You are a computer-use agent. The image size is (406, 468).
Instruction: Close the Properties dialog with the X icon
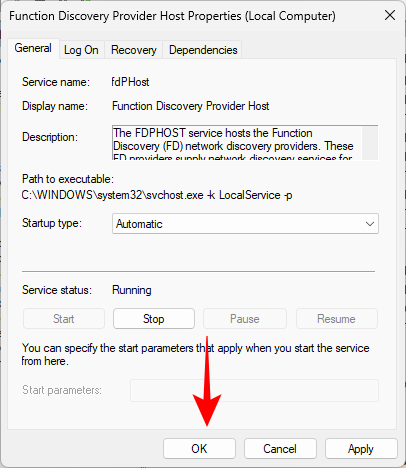[390, 15]
